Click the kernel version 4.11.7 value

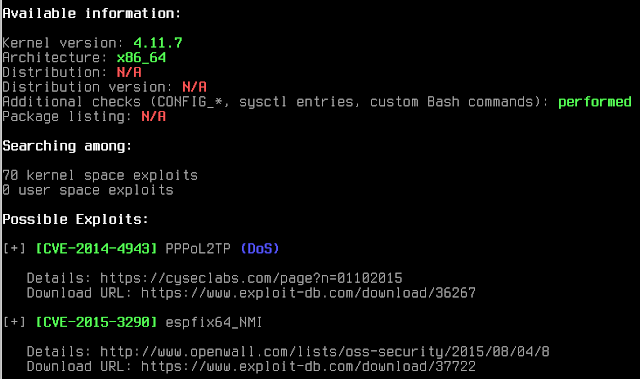tap(158, 43)
